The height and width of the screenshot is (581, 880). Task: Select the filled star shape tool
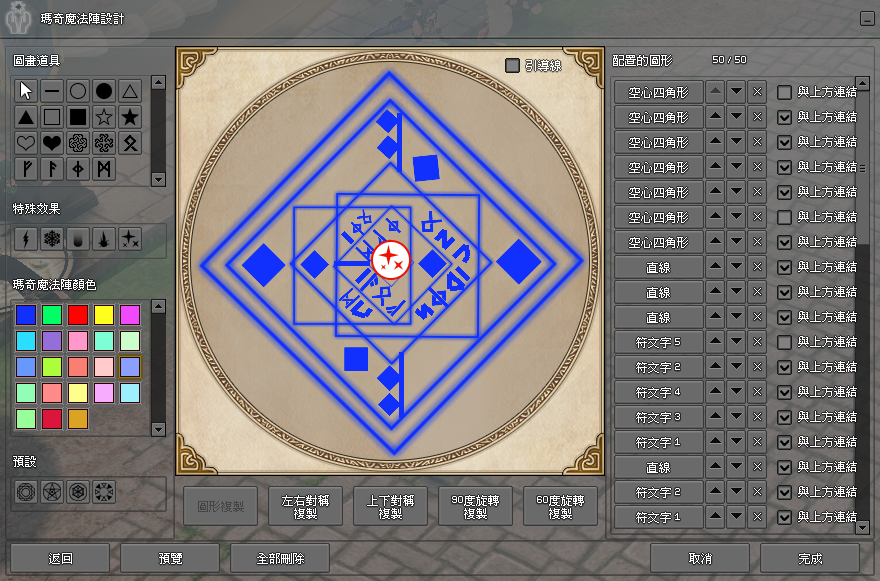click(x=130, y=117)
